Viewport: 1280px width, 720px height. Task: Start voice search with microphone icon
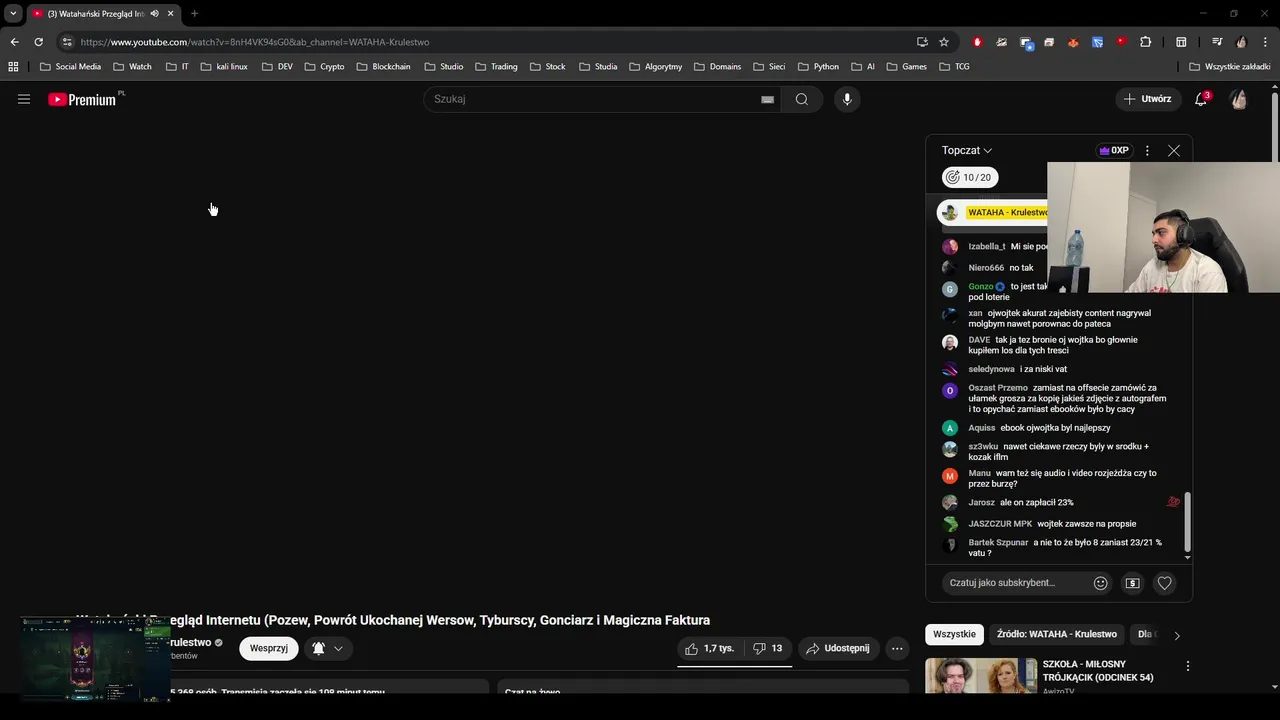click(847, 99)
